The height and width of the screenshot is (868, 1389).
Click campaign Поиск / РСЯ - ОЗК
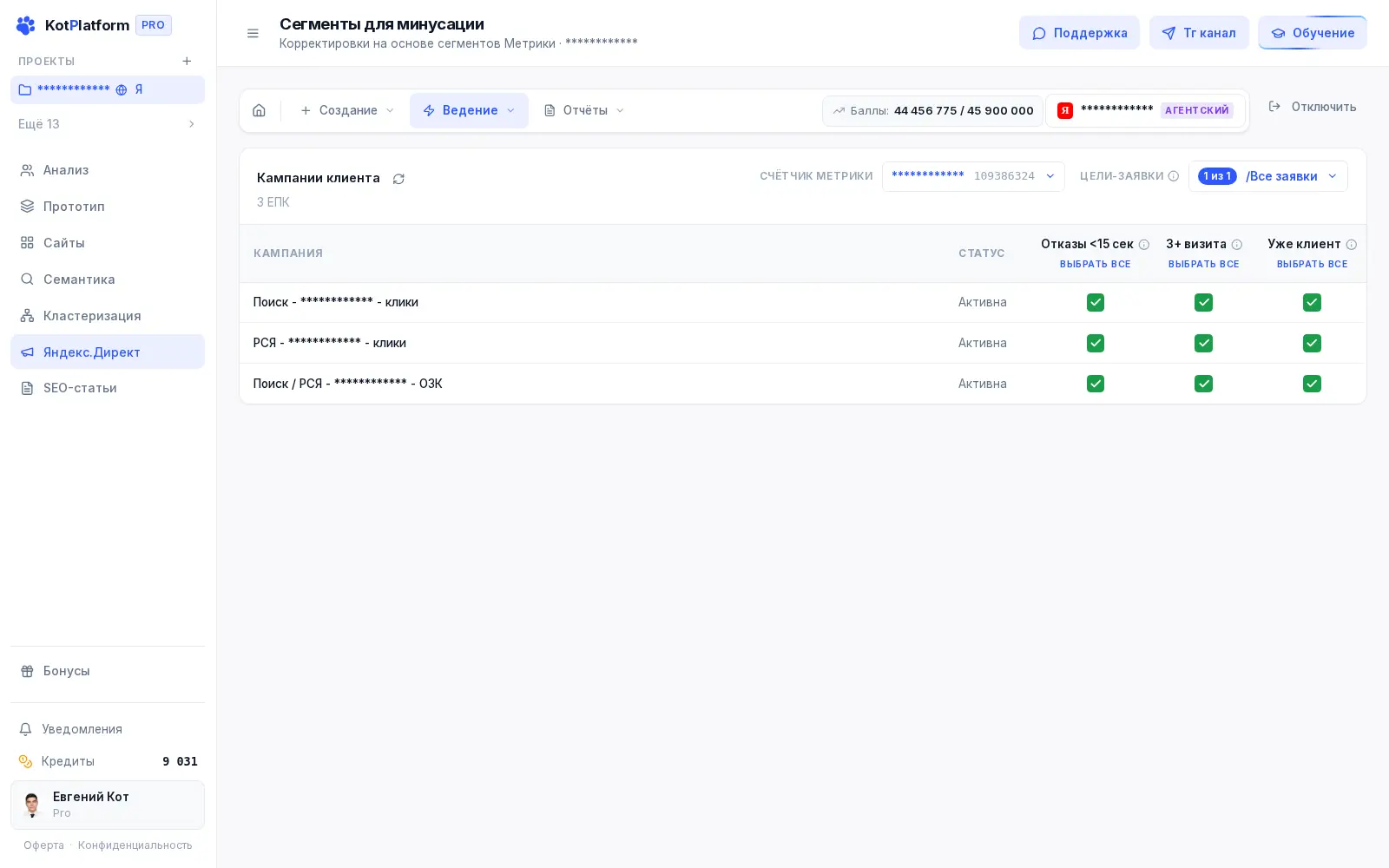tap(347, 384)
